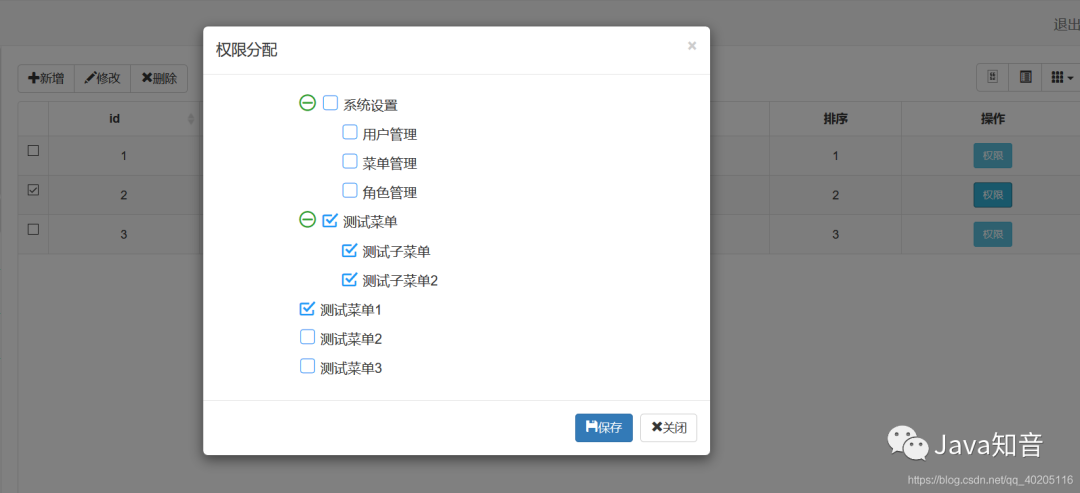Select the 测试菜单2 tree label
This screenshot has height=493, width=1080.
click(351, 339)
